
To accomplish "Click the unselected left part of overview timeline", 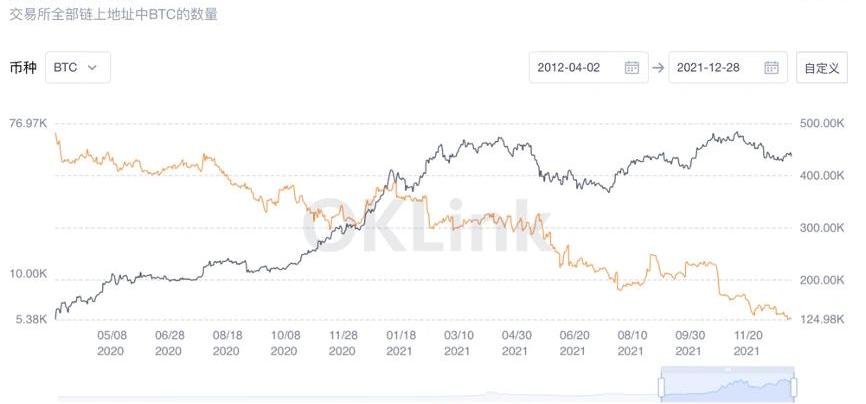I will coord(350,388).
